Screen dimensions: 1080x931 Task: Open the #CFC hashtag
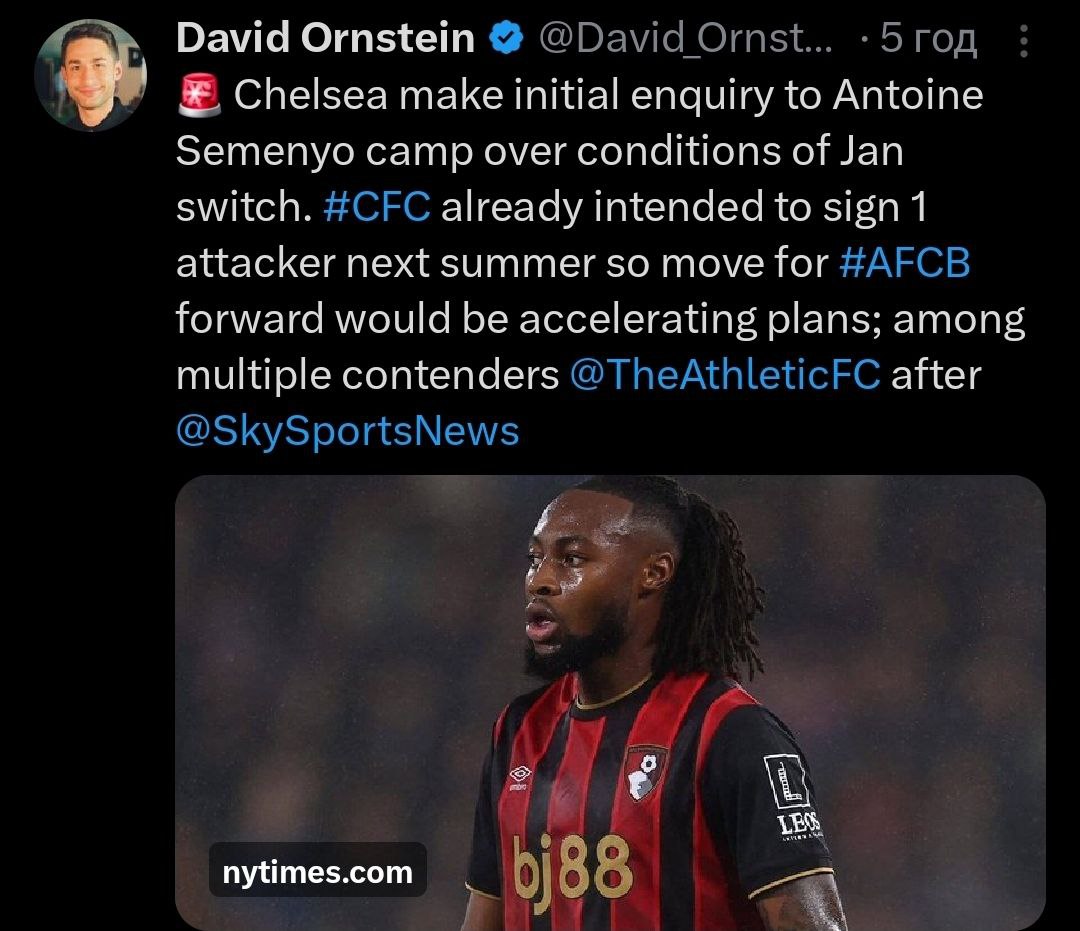click(x=377, y=207)
